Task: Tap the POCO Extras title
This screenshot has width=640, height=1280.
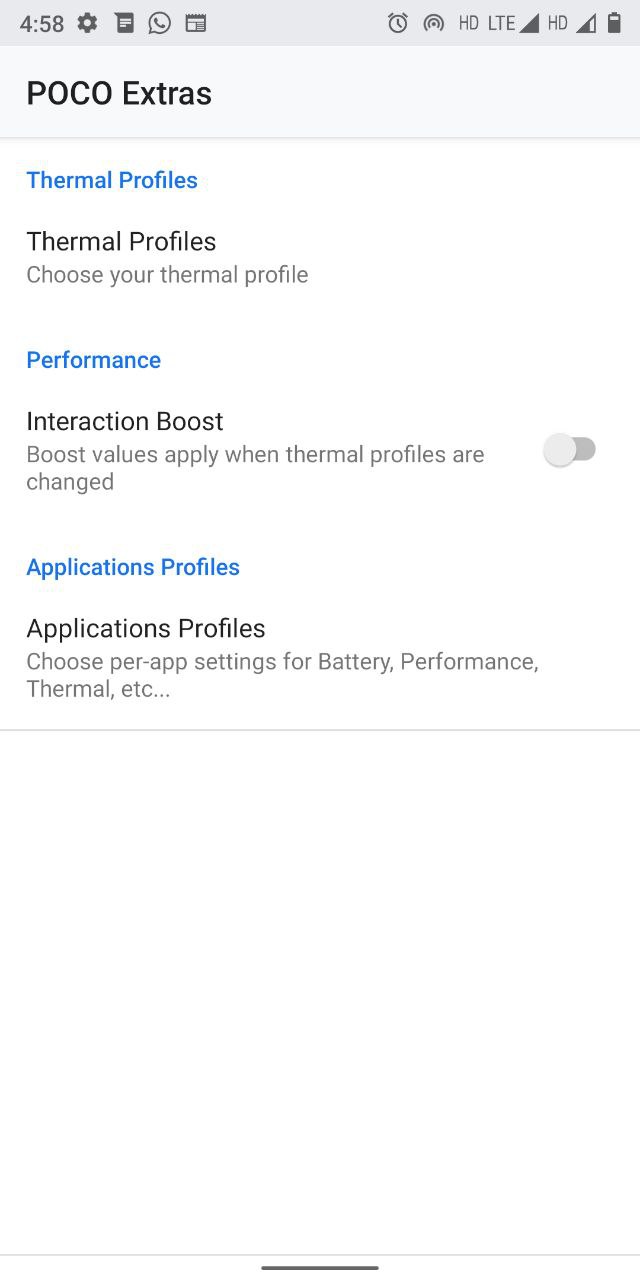Action: 119,93
